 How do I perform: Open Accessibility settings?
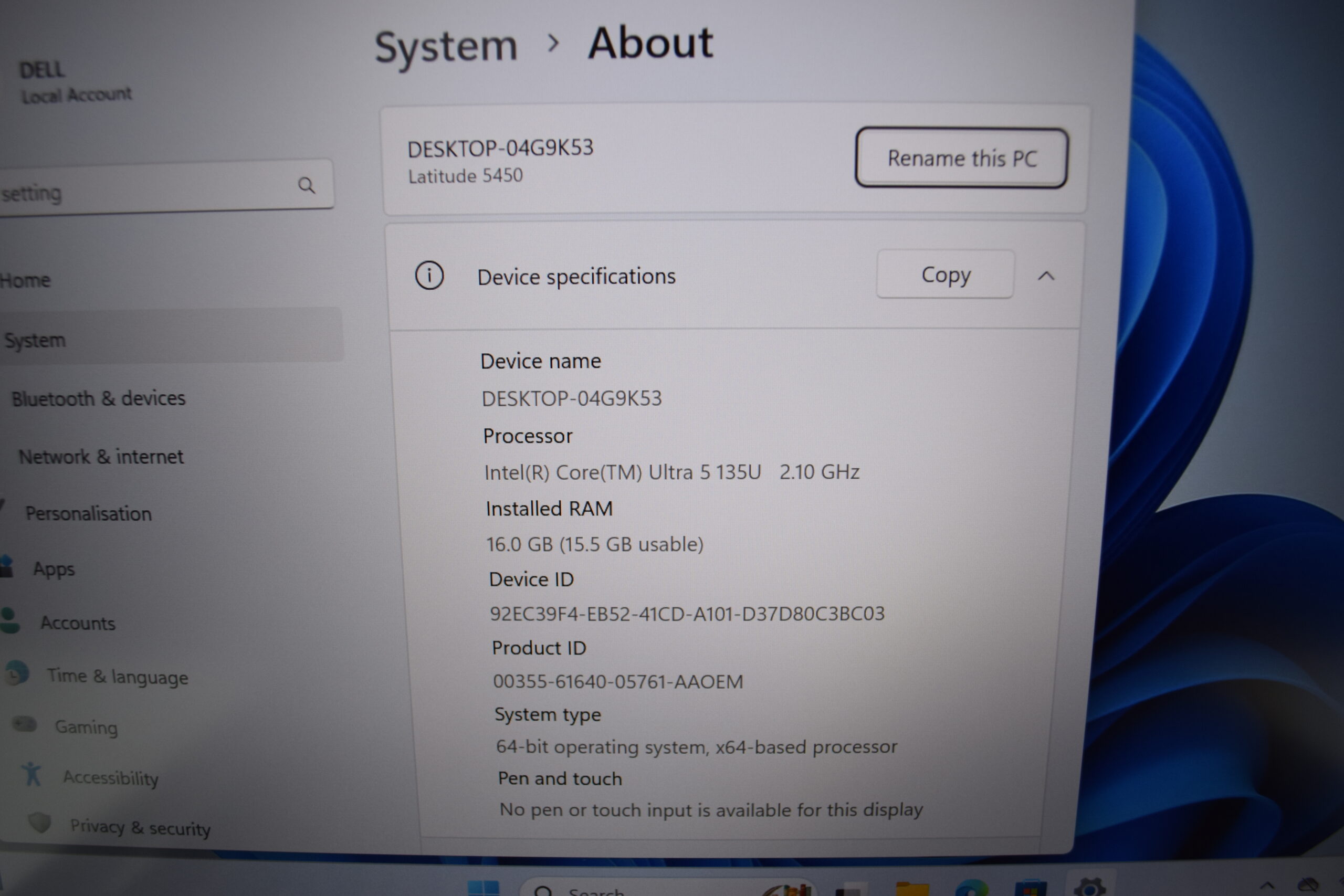click(111, 778)
